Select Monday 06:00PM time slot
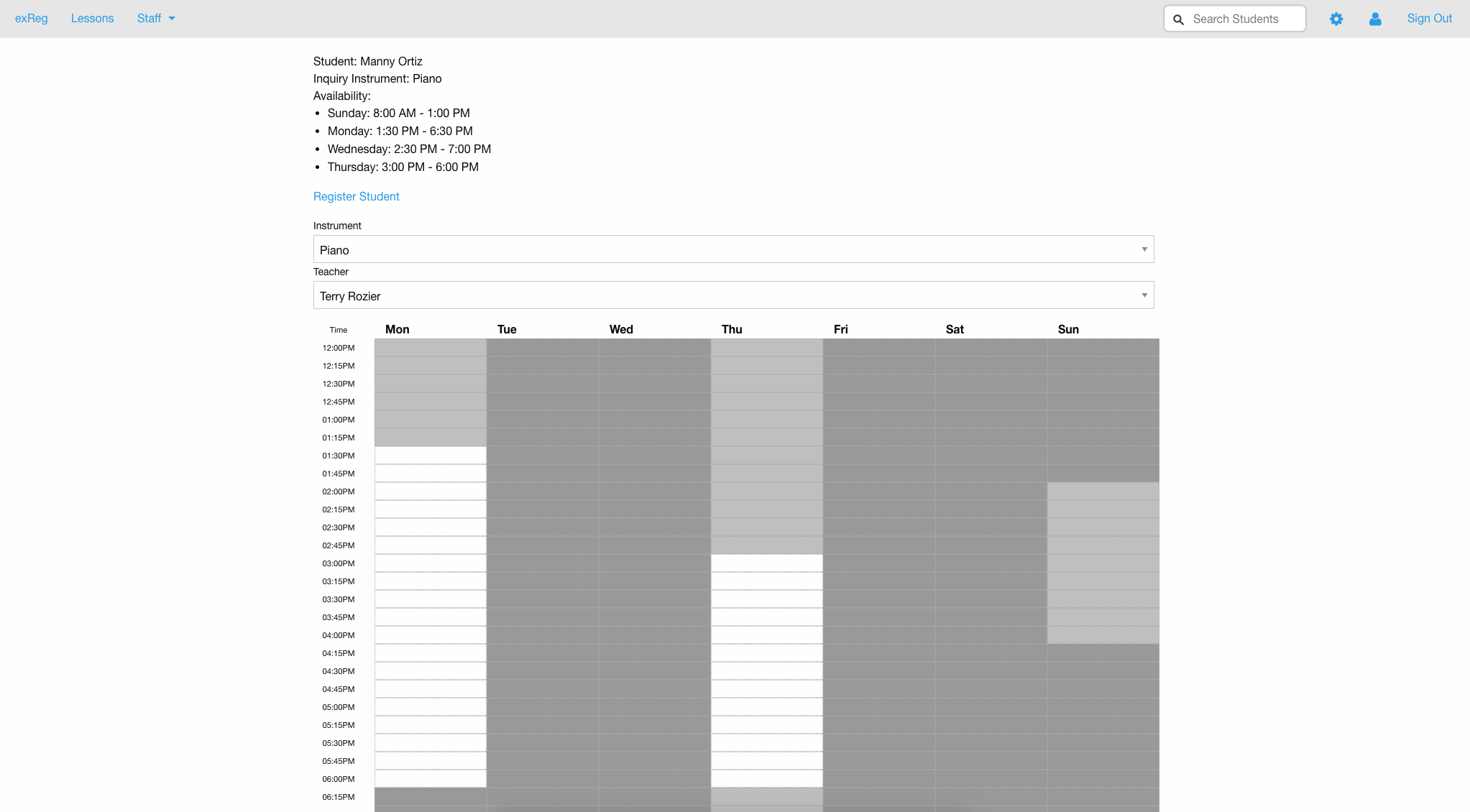The width and height of the screenshot is (1470, 812). 430,779
